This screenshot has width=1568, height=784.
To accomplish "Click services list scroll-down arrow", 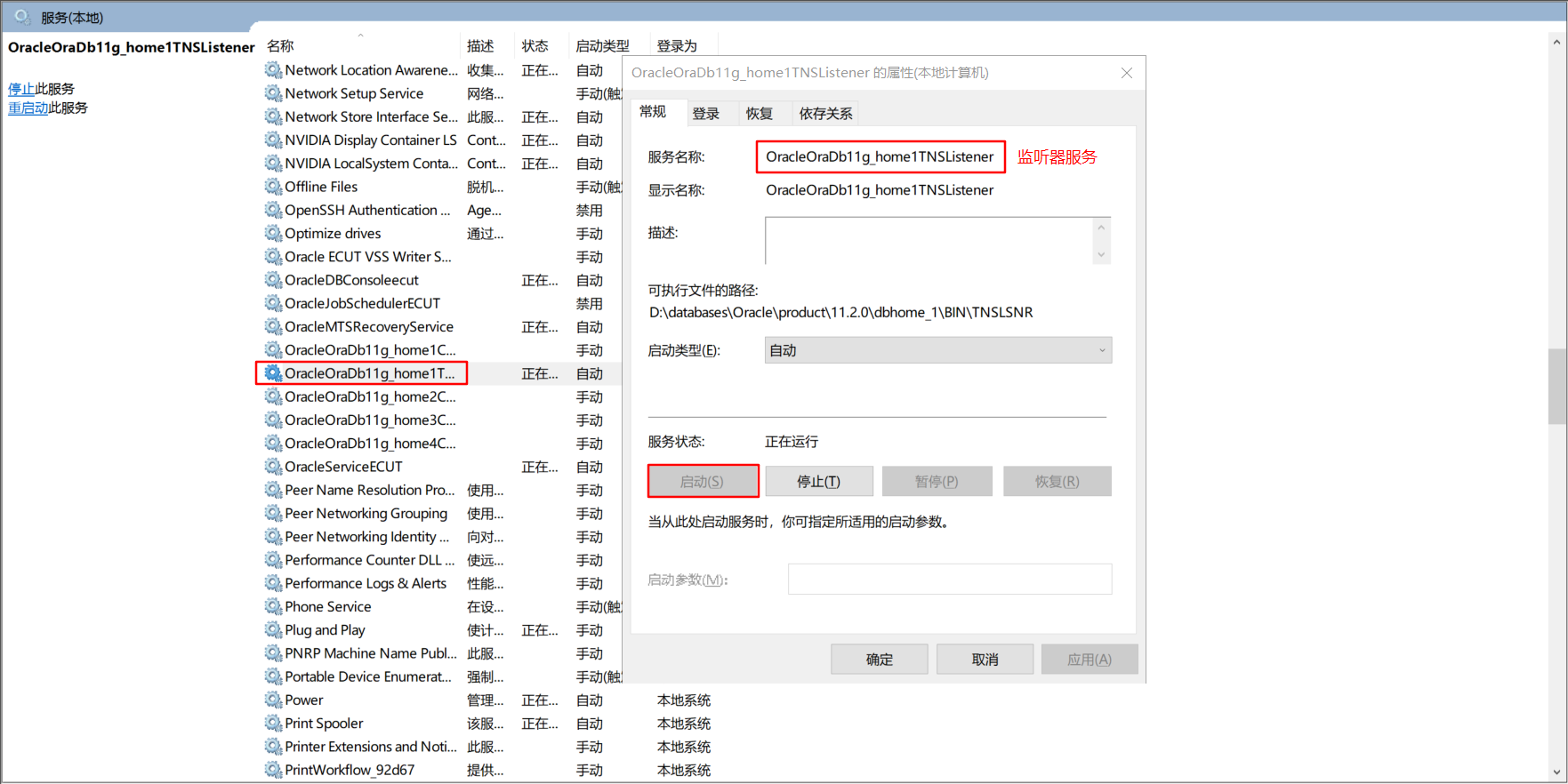I will pos(1556,772).
